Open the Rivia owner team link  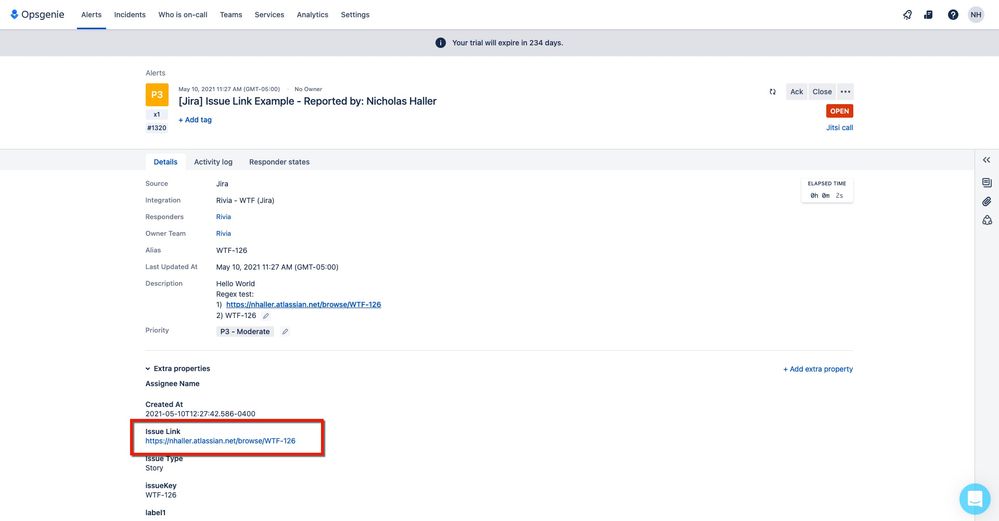pyautogui.click(x=224, y=234)
